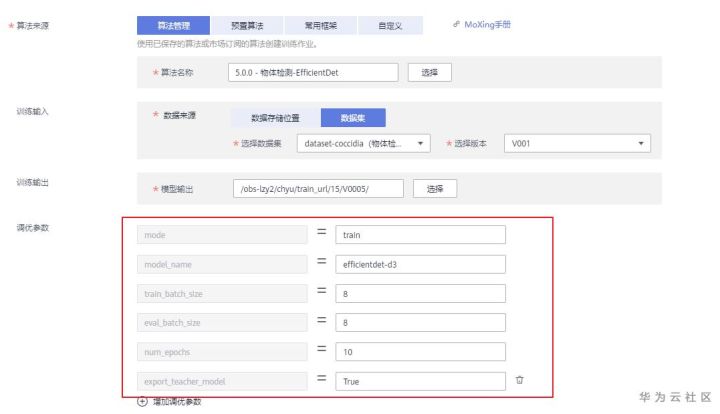Open the V001 version dropdown
720x414 pixels.
577,143
